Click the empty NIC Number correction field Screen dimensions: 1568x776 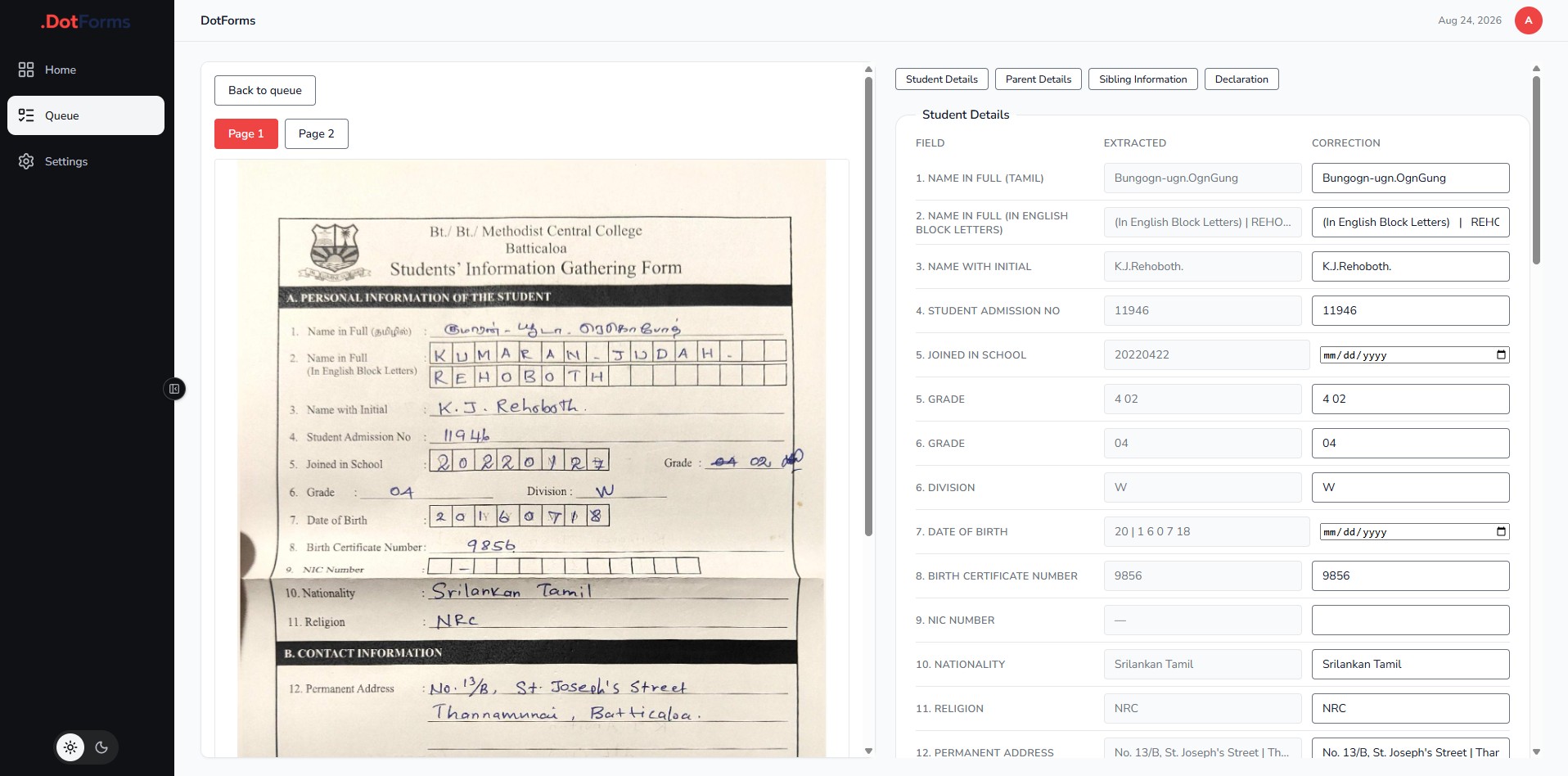1411,620
